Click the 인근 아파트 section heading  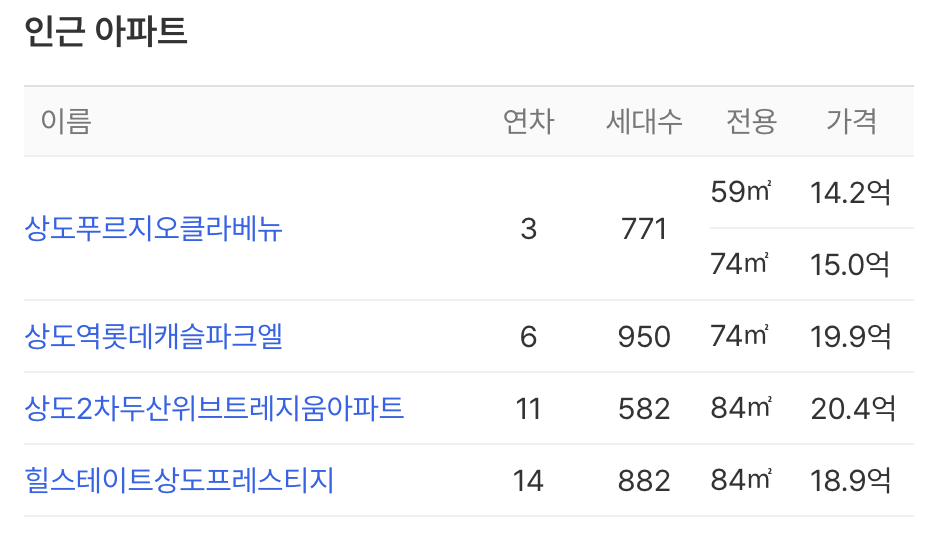pos(106,31)
